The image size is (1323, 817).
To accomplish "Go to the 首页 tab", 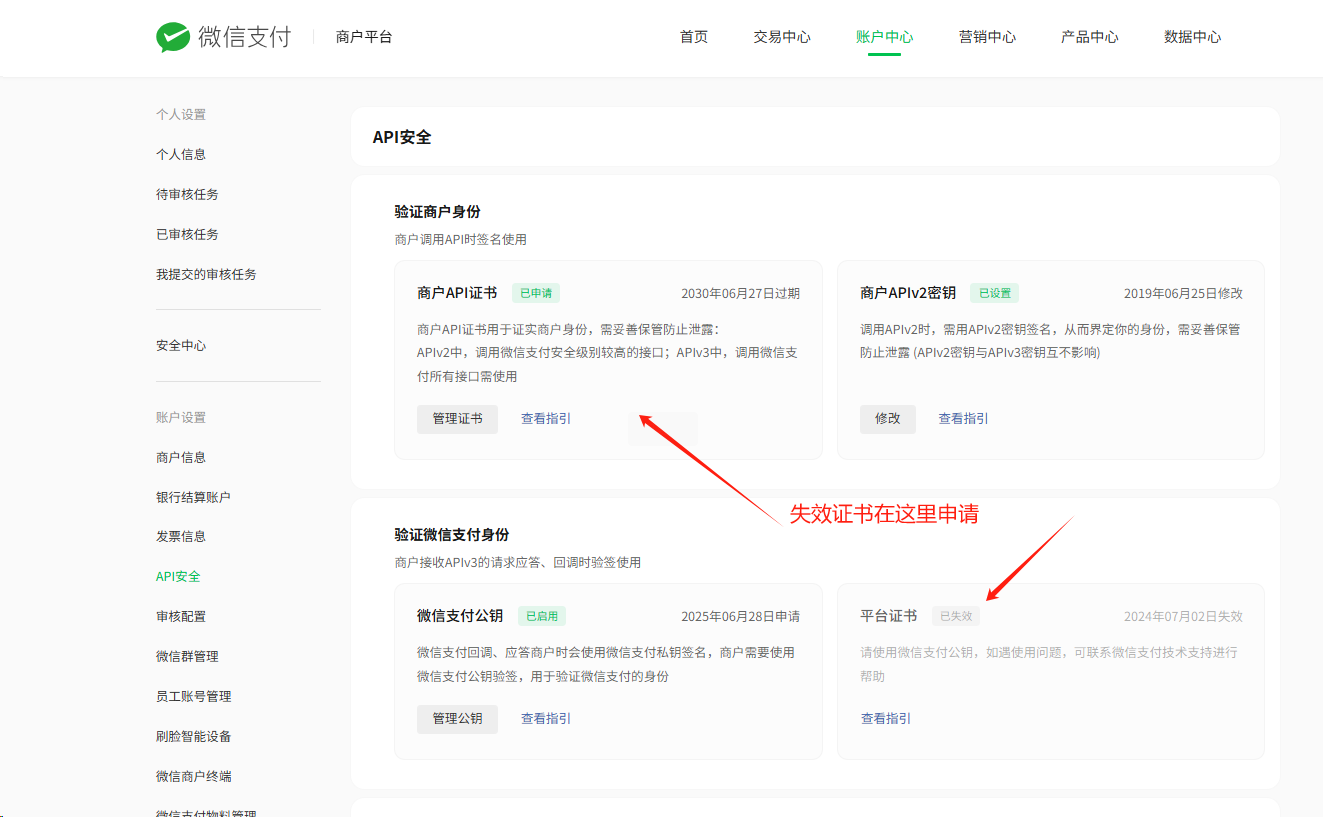I will coord(694,37).
